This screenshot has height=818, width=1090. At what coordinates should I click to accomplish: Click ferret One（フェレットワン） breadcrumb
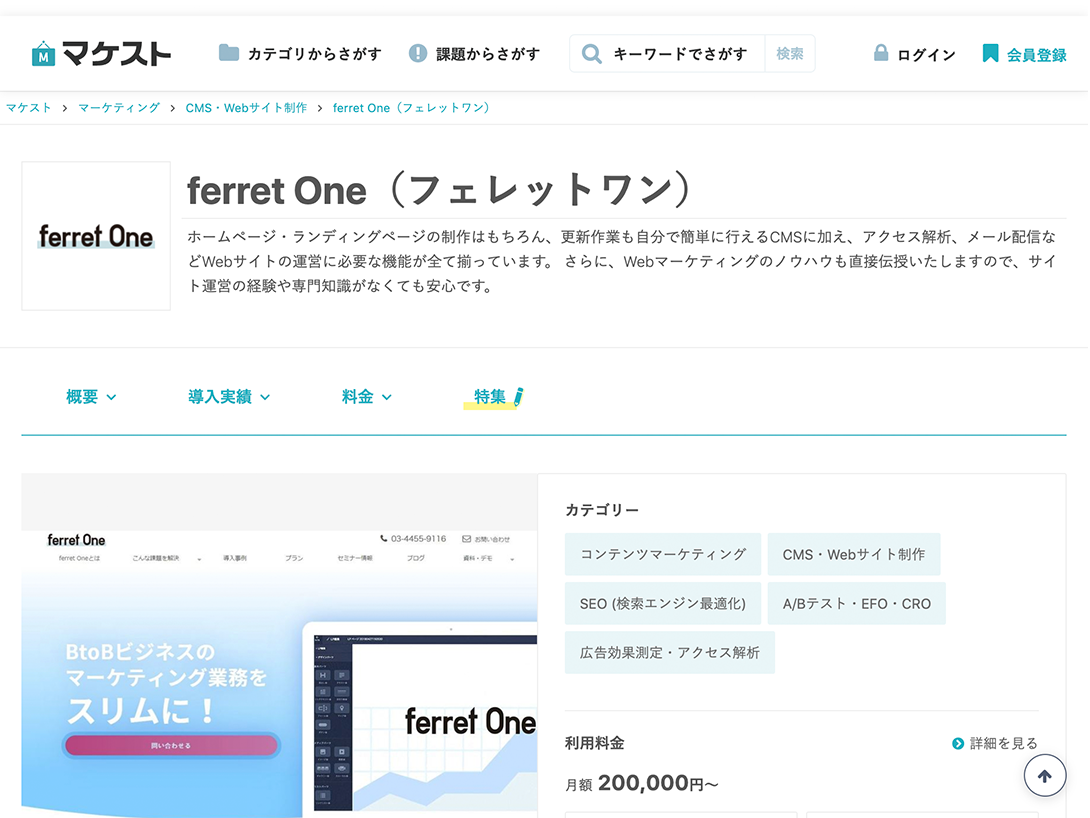tap(412, 108)
